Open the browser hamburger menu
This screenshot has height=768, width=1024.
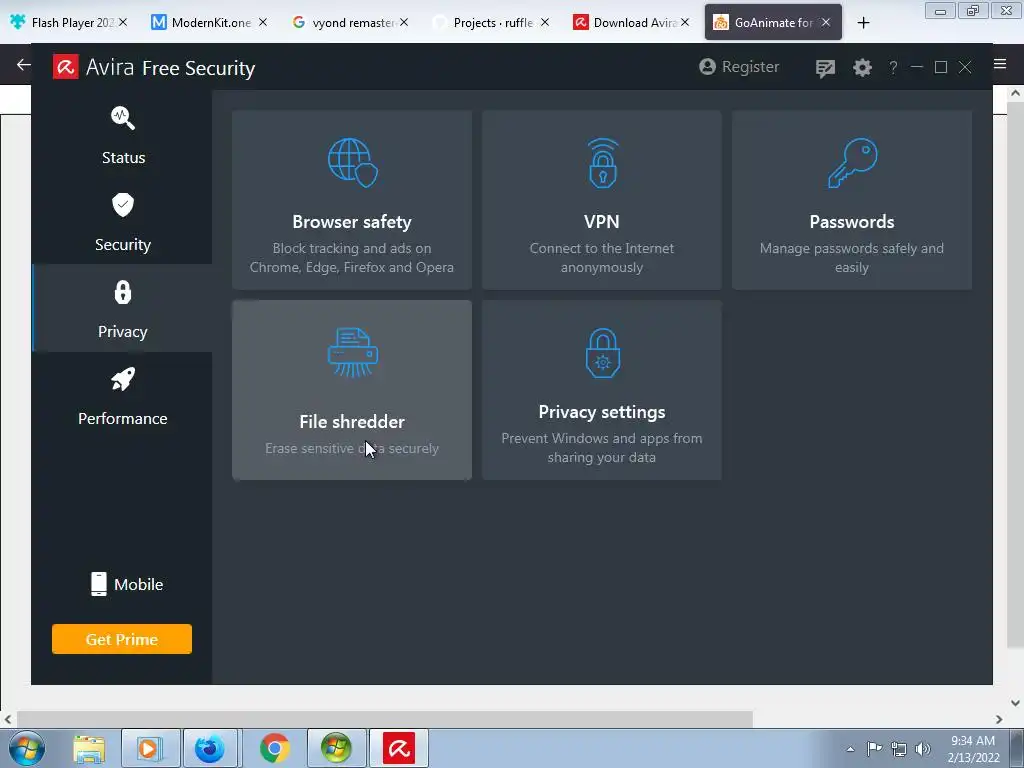(x=1000, y=63)
